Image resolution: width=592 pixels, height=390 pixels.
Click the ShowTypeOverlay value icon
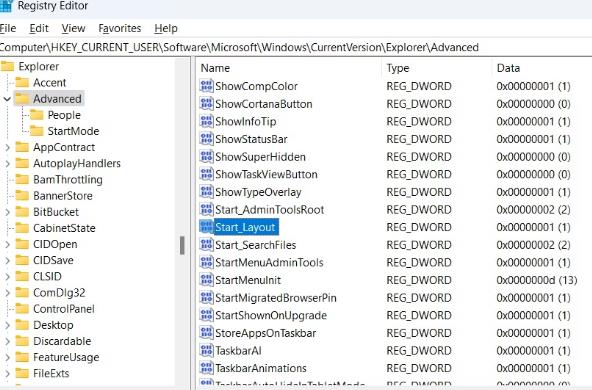pos(207,191)
